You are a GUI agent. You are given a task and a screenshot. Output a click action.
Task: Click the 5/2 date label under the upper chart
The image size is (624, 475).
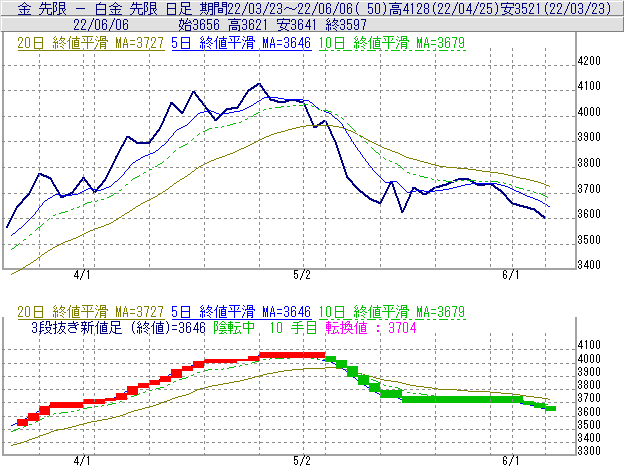pos(302,275)
